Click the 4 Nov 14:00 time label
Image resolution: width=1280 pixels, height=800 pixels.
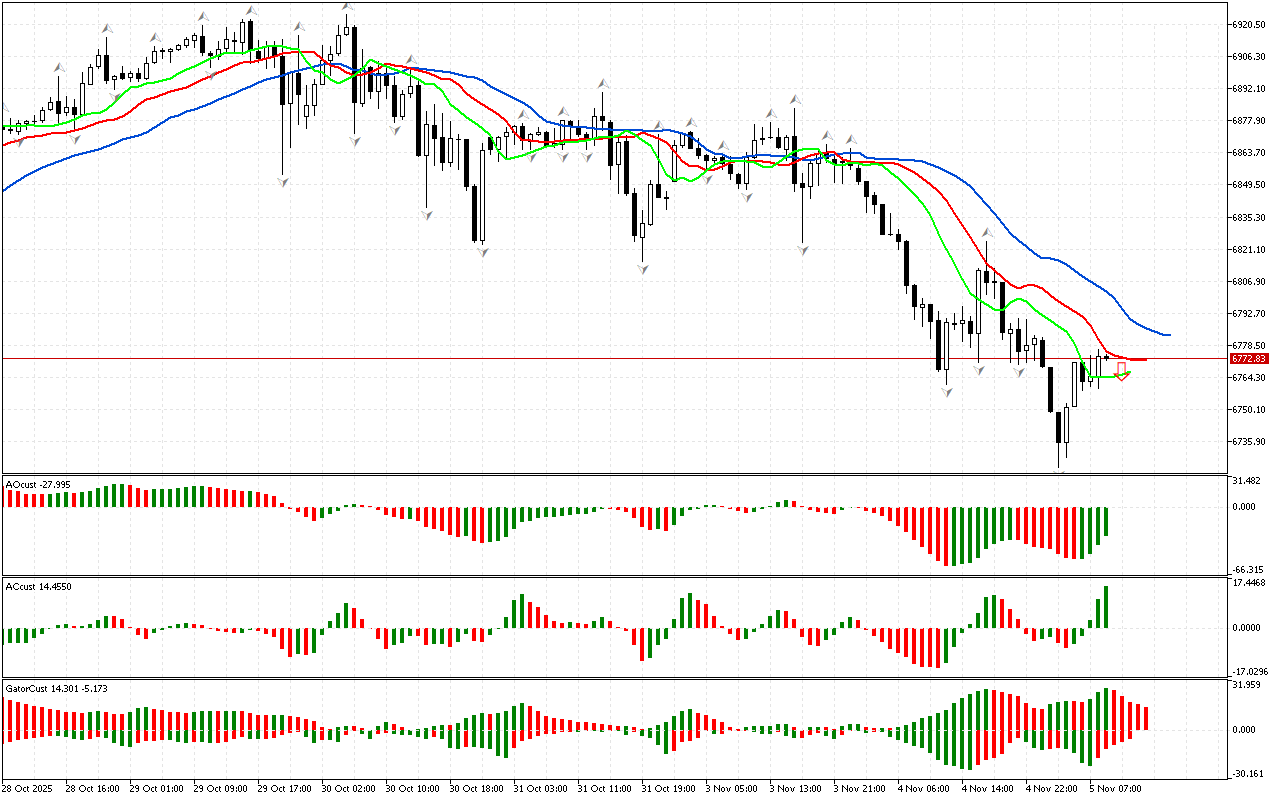tap(986, 789)
